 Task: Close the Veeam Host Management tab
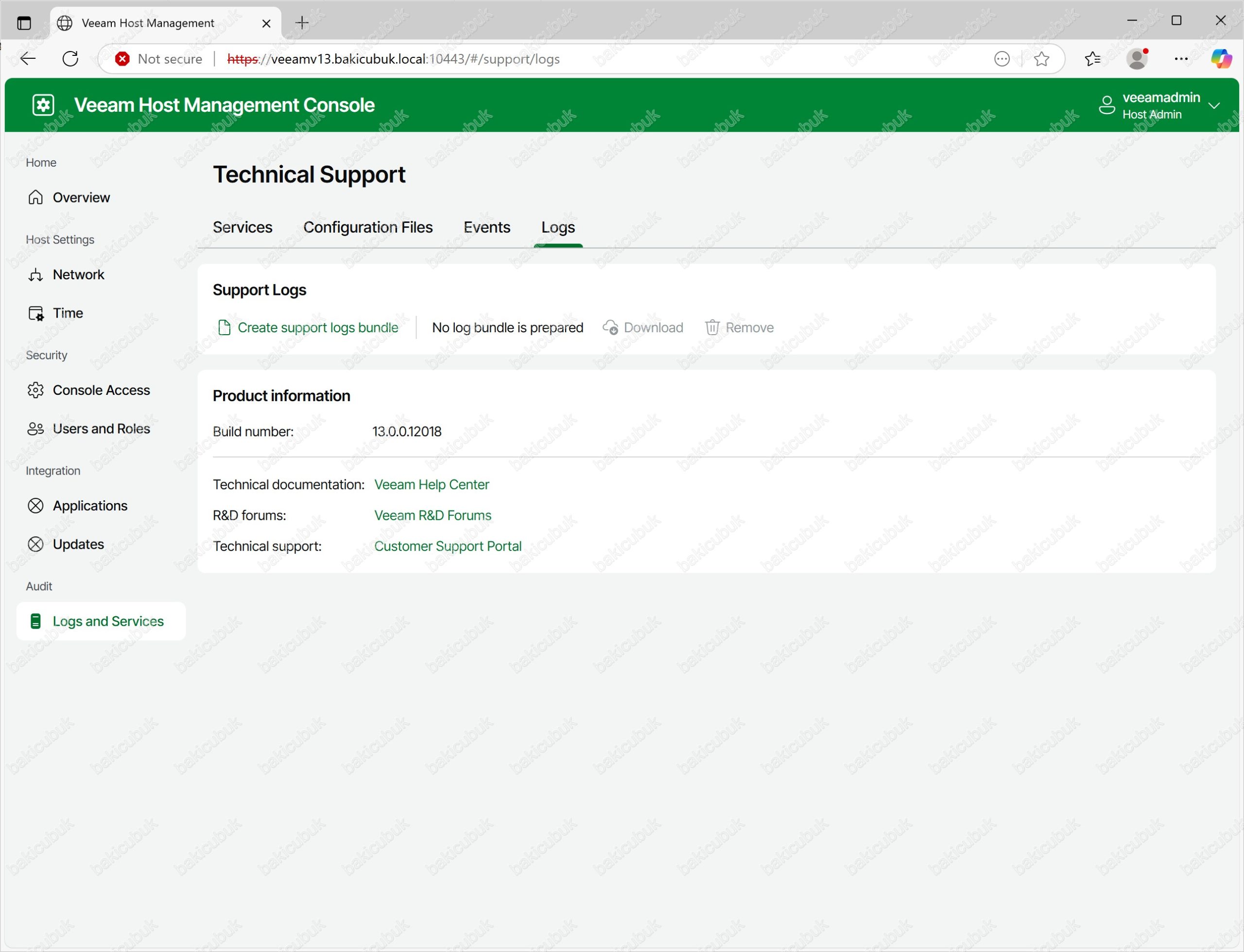[x=266, y=23]
